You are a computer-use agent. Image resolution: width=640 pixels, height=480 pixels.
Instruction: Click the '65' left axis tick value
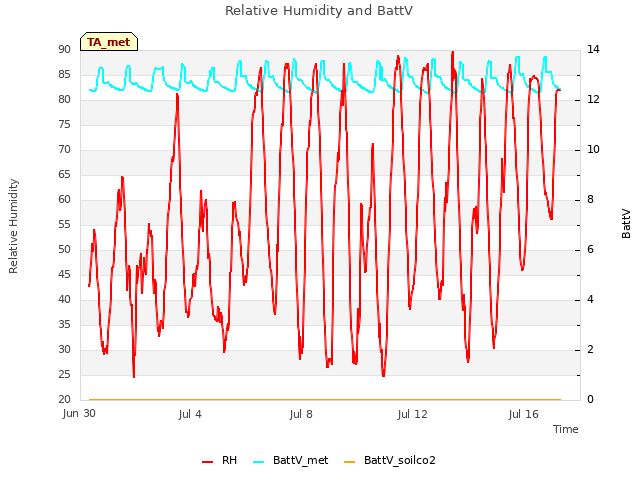tap(64, 175)
